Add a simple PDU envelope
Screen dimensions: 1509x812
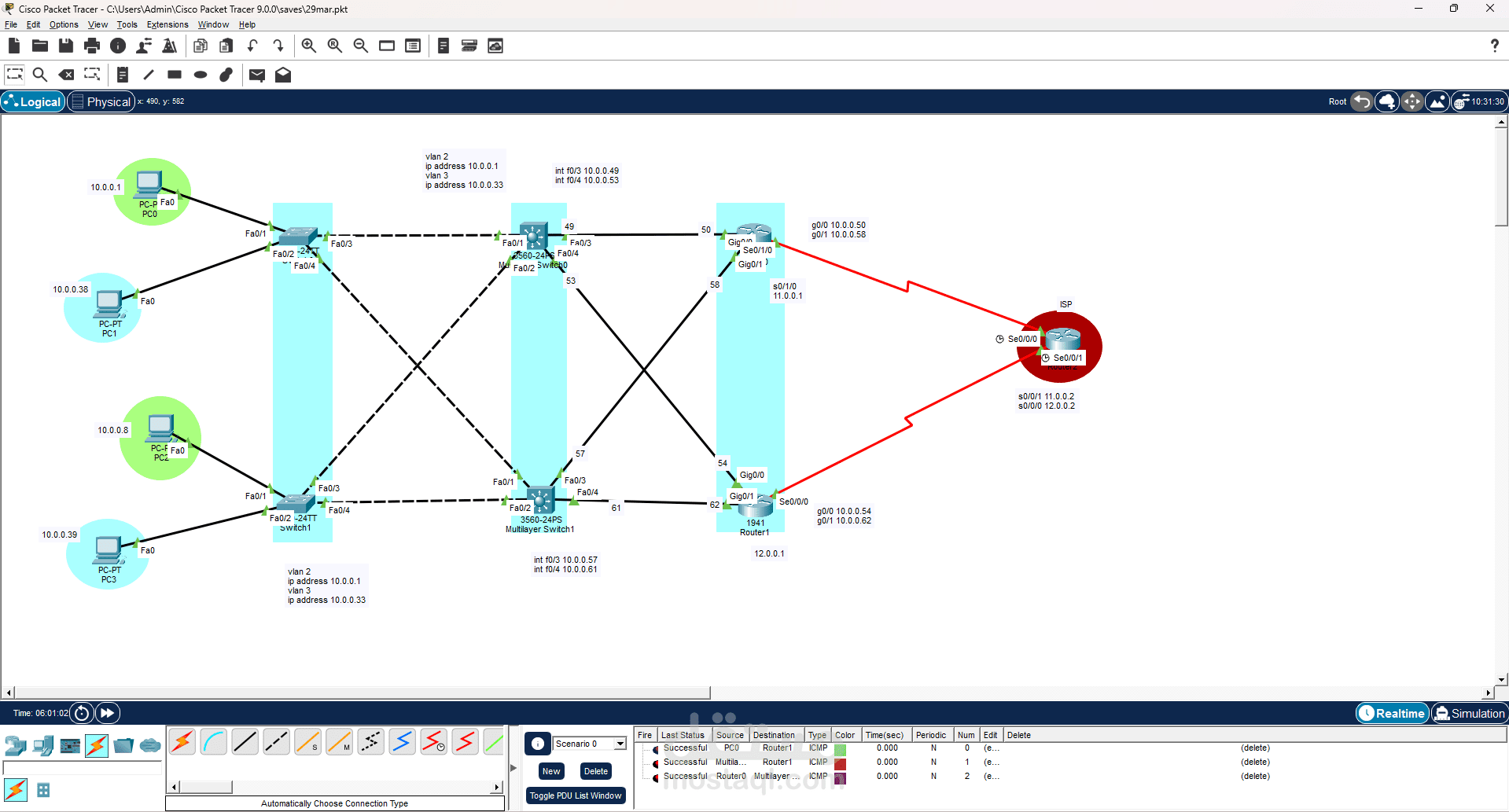(257, 75)
